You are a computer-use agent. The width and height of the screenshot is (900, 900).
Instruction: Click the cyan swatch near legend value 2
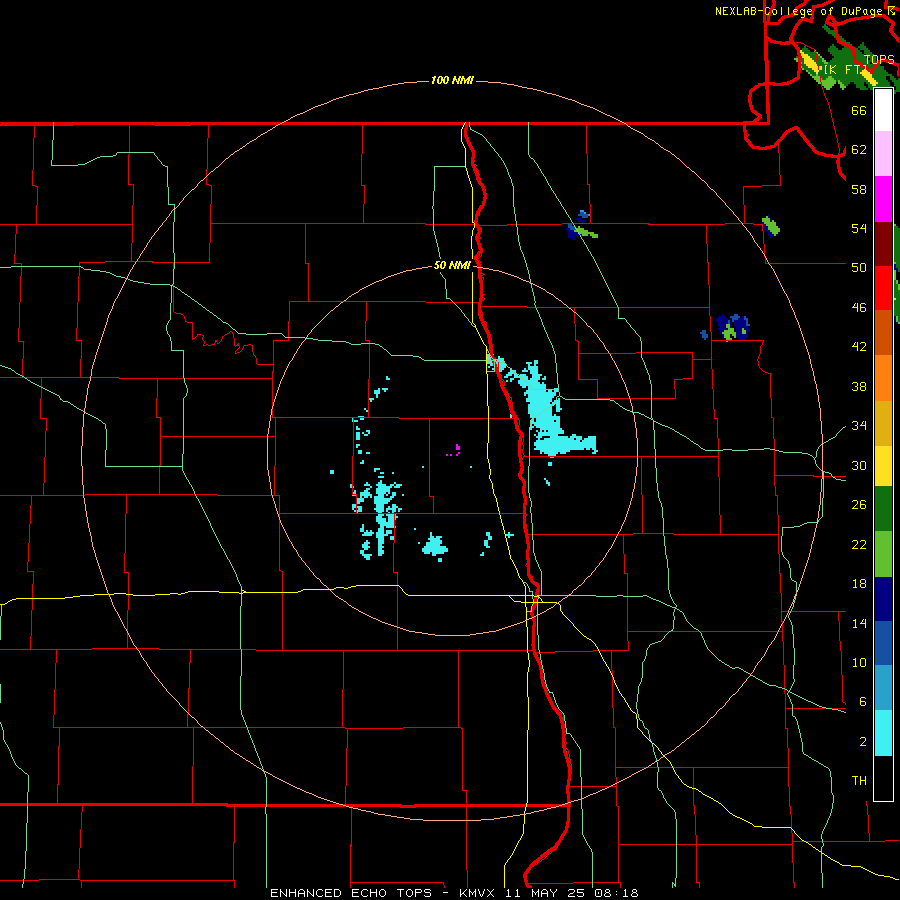click(883, 733)
